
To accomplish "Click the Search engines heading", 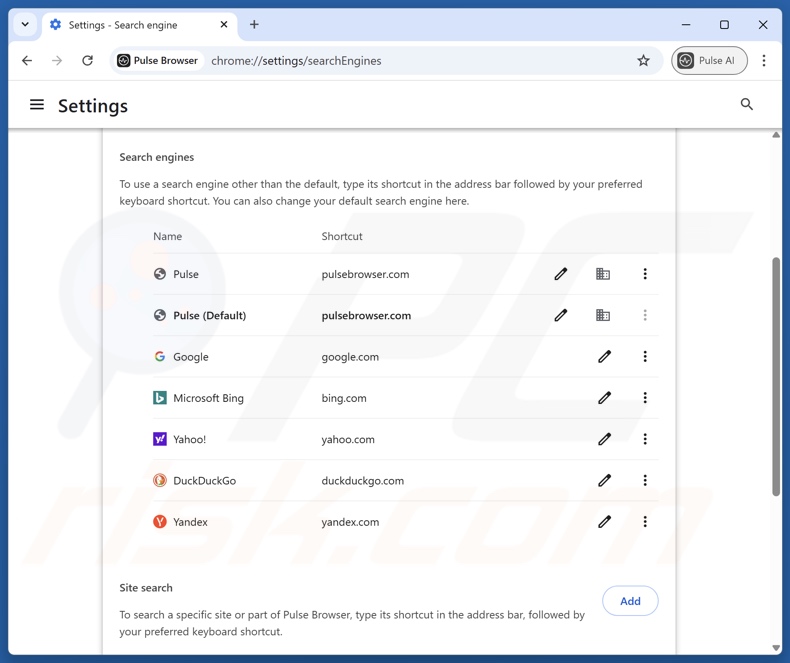I will click(157, 157).
